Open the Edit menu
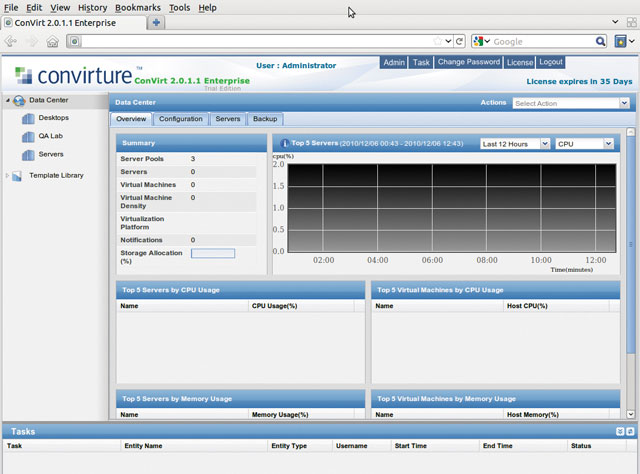The height and width of the screenshot is (474, 640). click(x=34, y=7)
